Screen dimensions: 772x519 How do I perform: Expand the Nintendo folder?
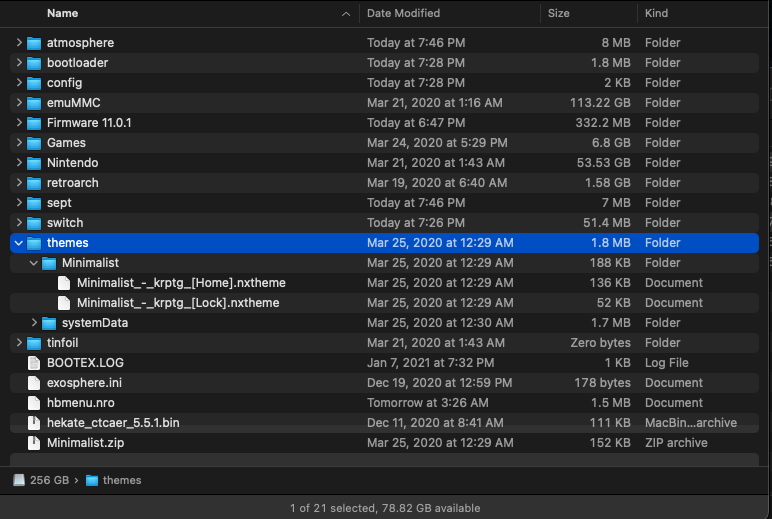[19, 162]
